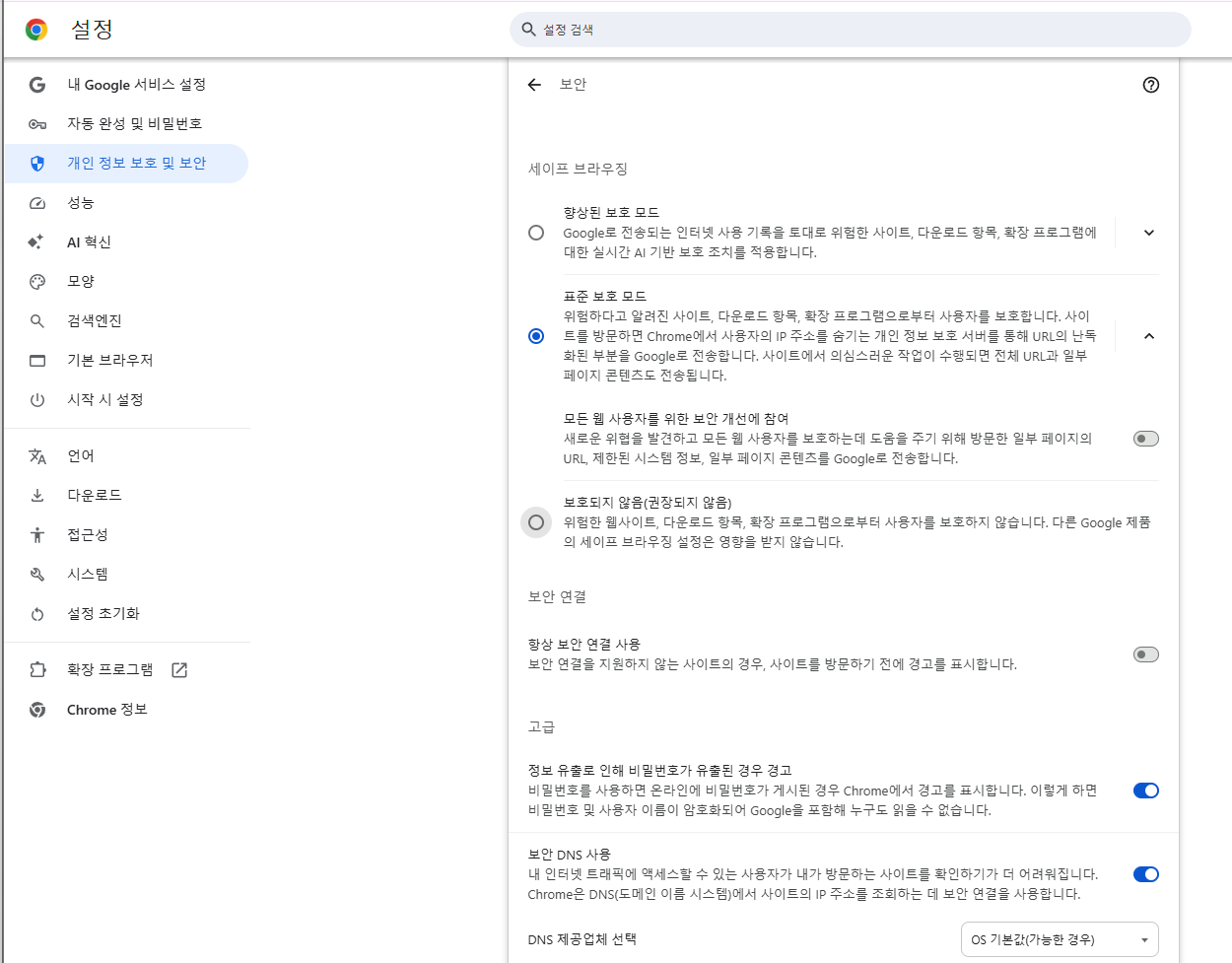This screenshot has height=963, width=1232.
Task: Click the Google G sidebar icon
Action: click(37, 85)
